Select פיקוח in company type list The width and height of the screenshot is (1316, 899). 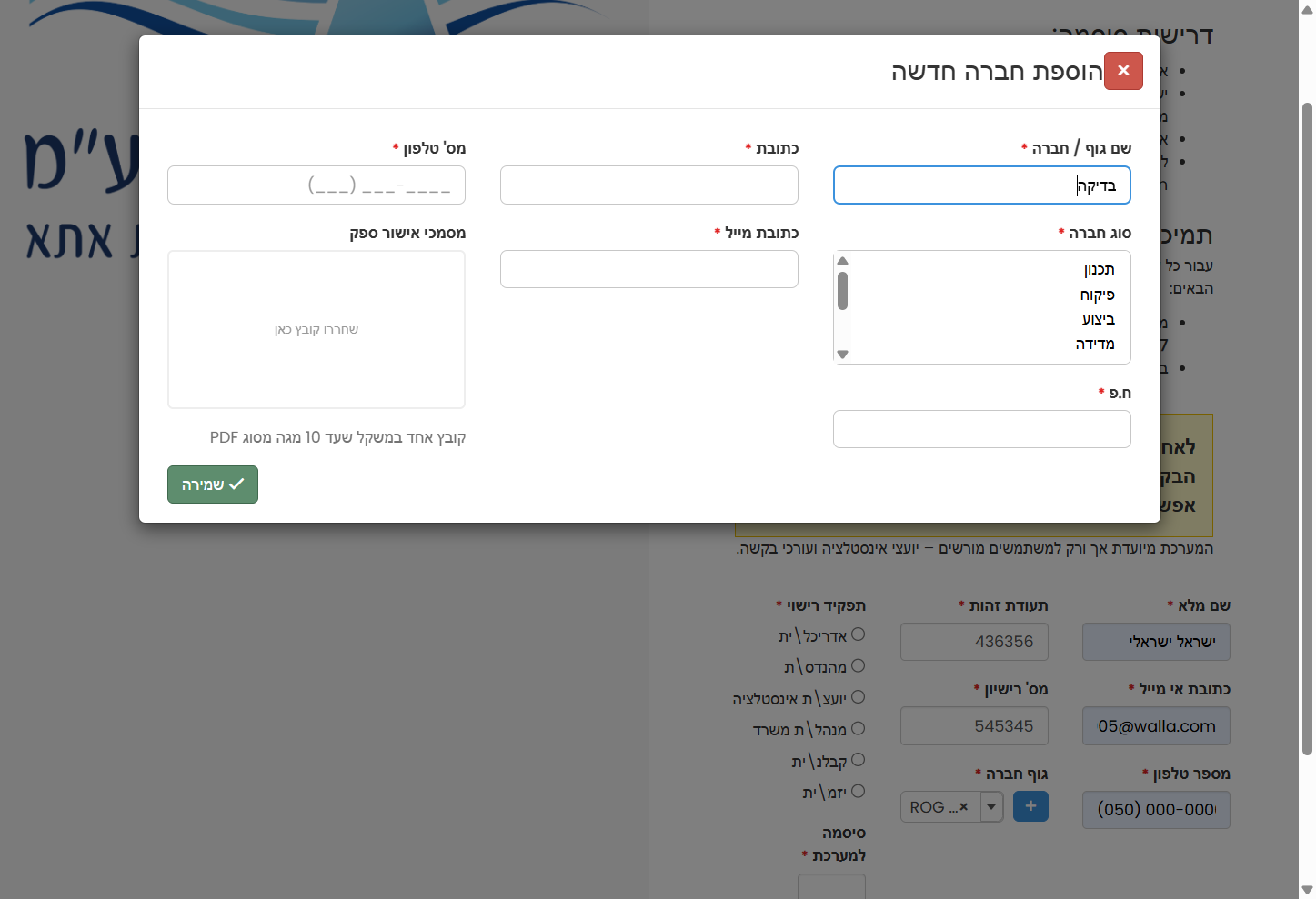pos(1097,295)
